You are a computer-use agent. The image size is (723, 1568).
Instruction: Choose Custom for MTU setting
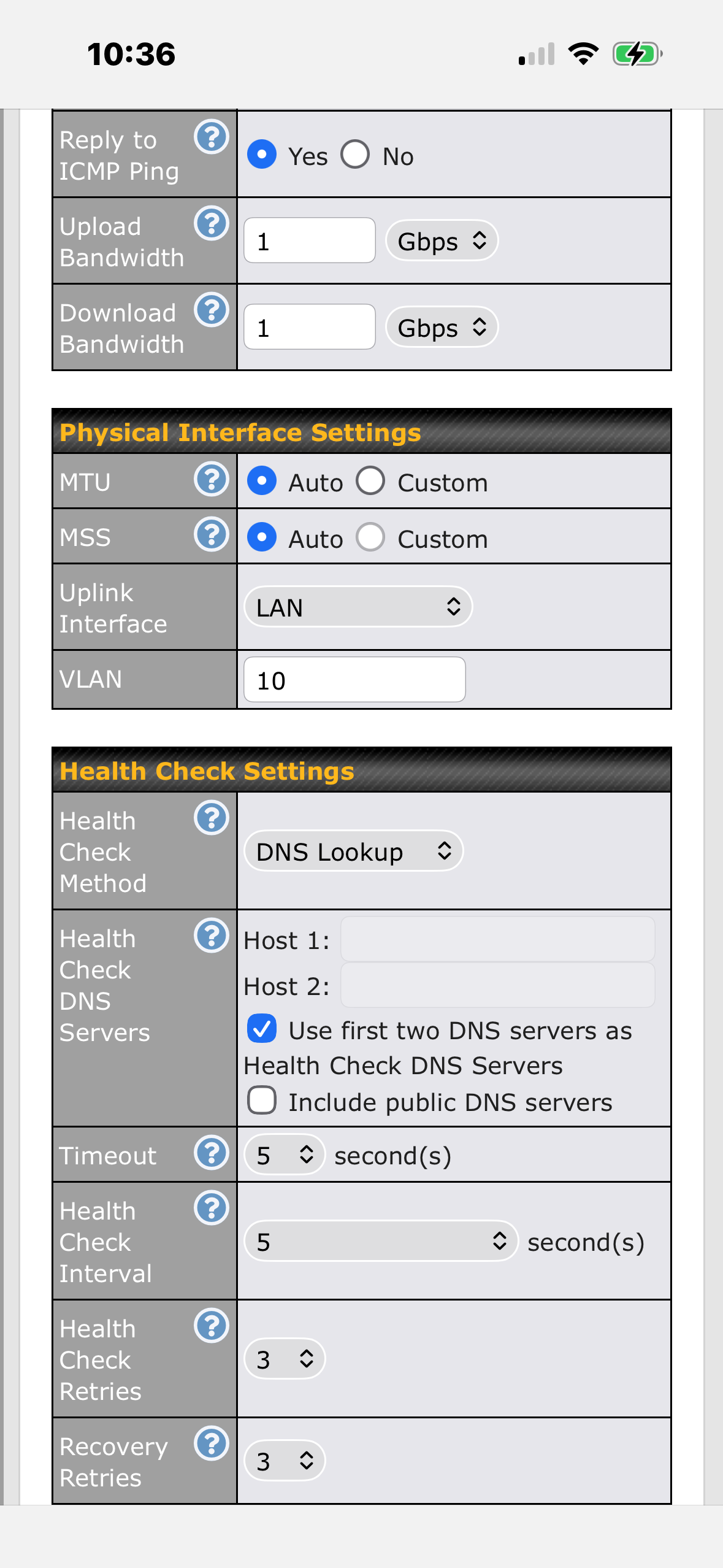[371, 481]
